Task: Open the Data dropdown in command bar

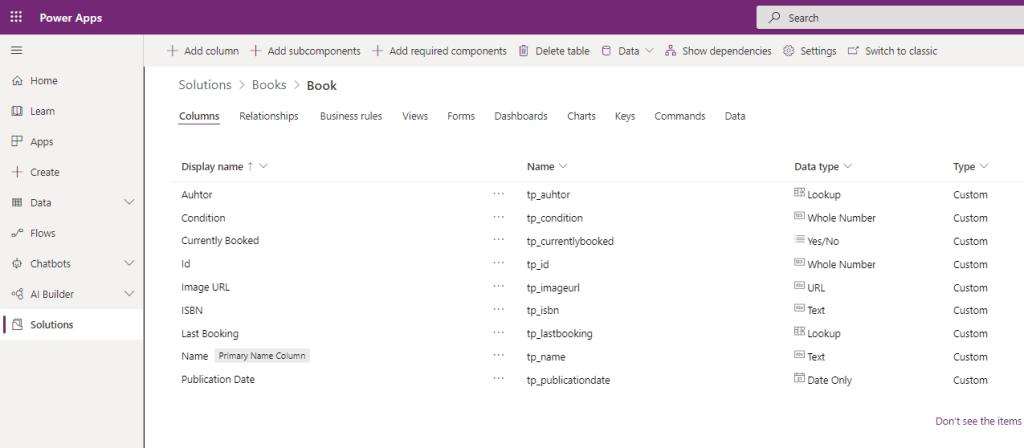Action: point(649,51)
